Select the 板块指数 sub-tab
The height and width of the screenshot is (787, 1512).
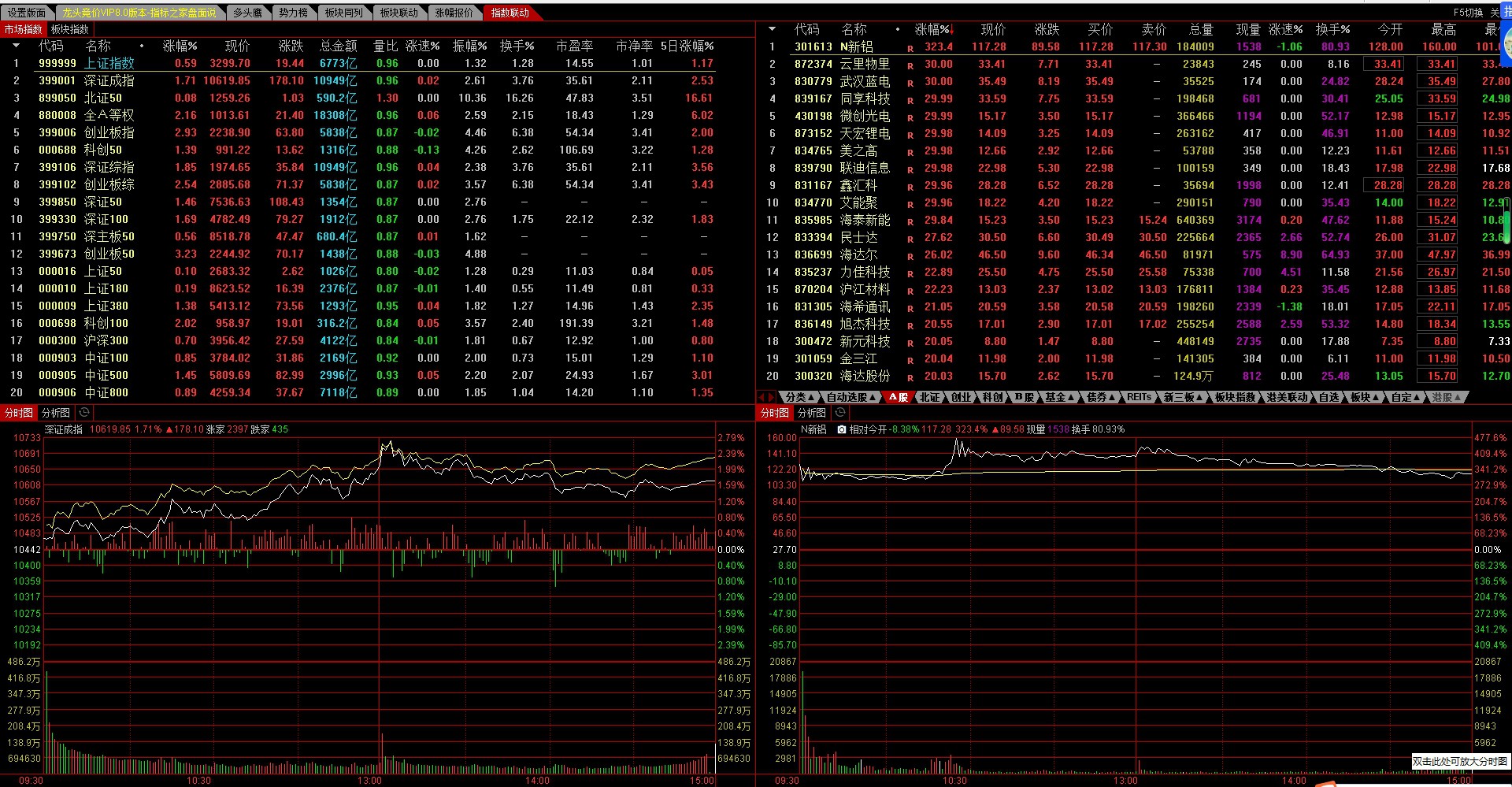click(70, 29)
